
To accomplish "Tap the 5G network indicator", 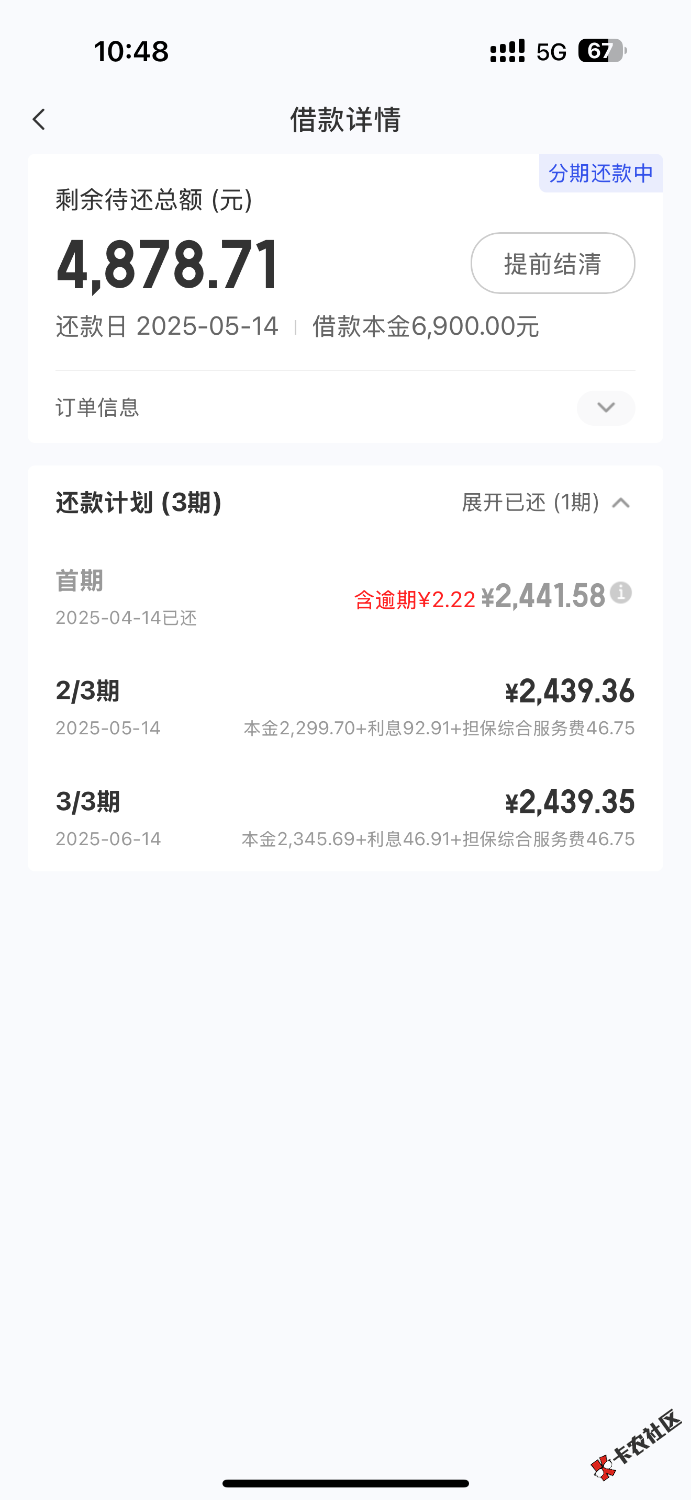I will 551,51.
